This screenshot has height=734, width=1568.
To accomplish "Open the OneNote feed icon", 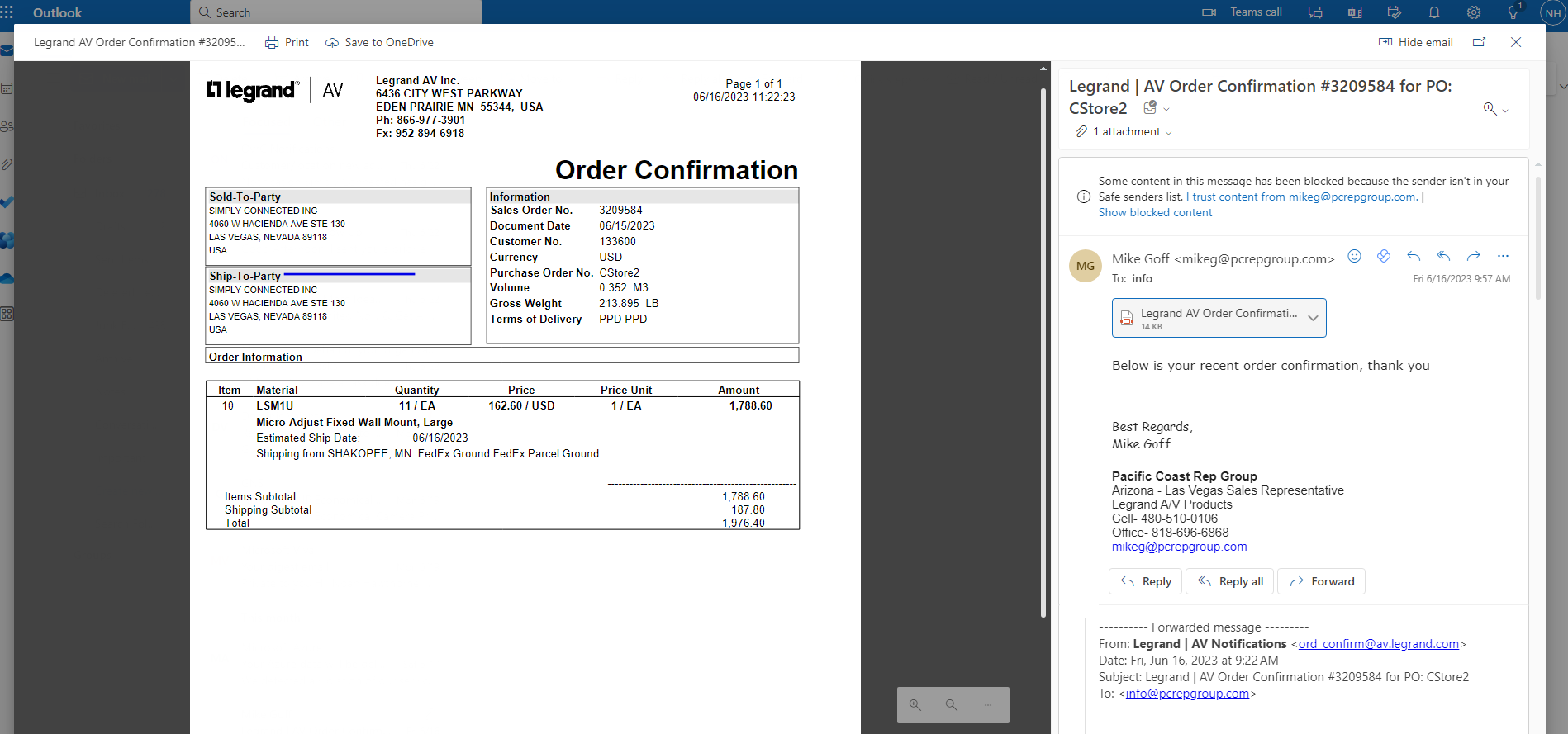I will point(1355,12).
